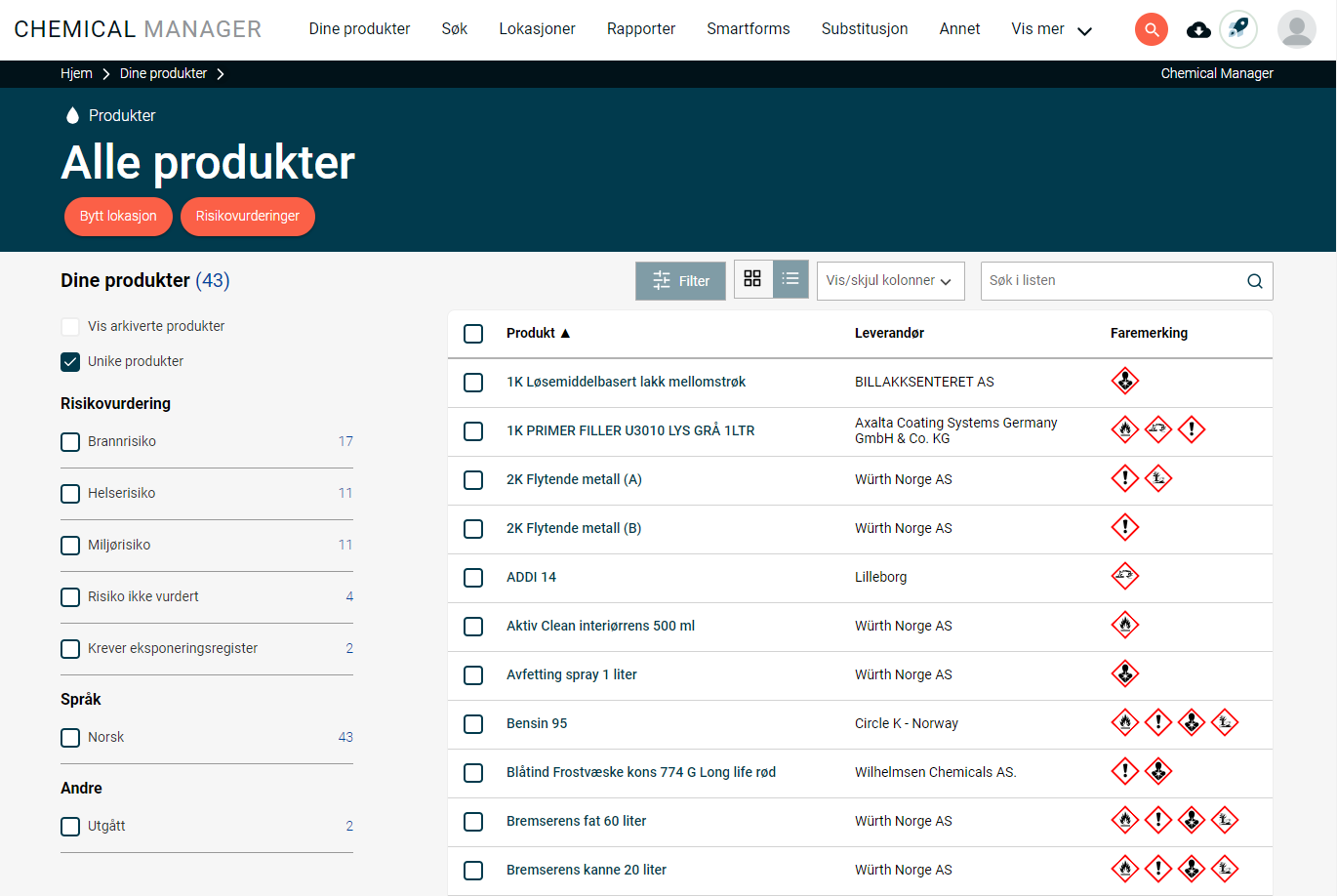Click environment pictogram on Bensin 95 row
This screenshot has height=896, width=1337.
1225,722
